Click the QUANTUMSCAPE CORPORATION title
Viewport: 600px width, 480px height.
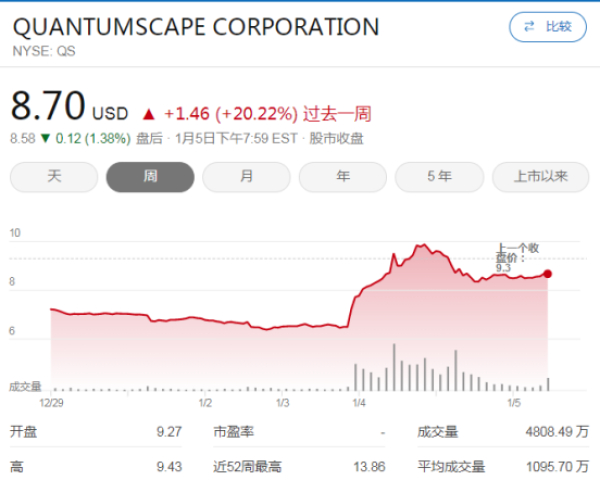(x=196, y=27)
